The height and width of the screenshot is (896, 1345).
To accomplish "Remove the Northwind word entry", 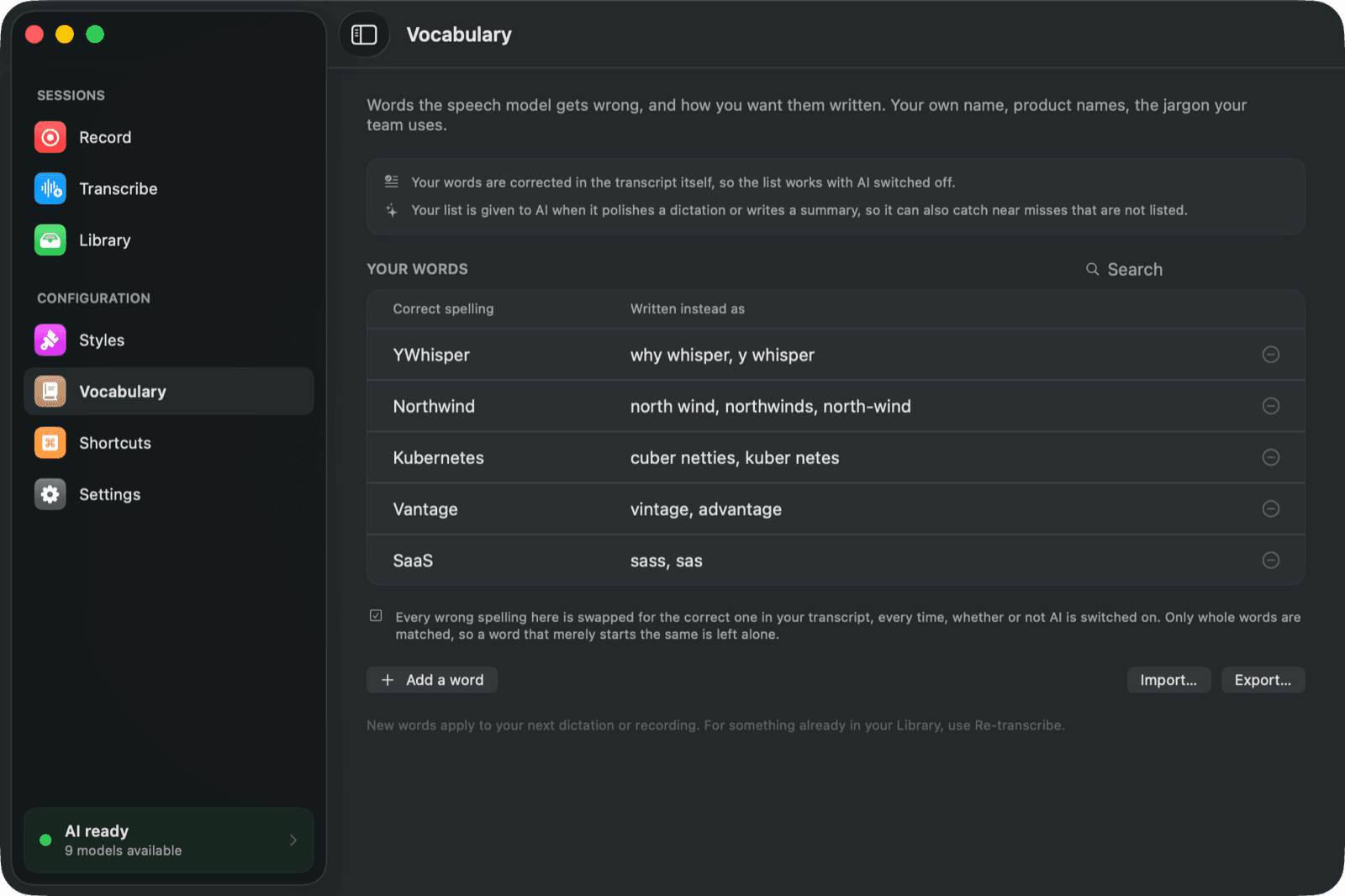I will point(1271,406).
